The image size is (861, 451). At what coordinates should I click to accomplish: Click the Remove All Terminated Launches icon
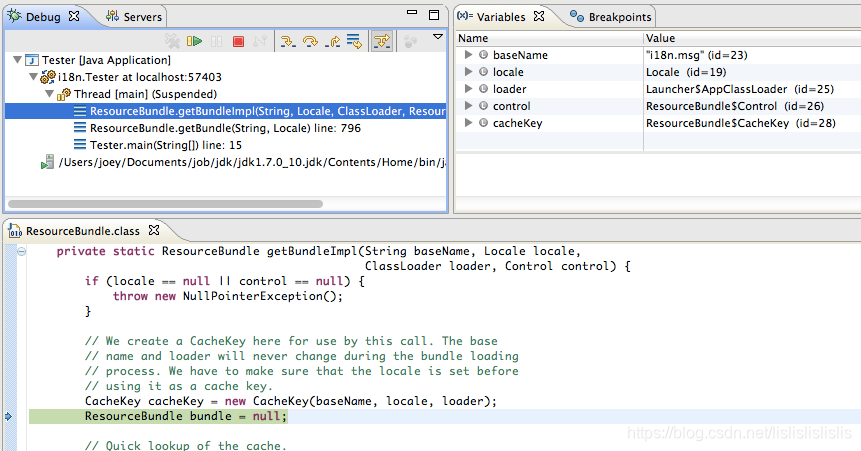tap(172, 41)
